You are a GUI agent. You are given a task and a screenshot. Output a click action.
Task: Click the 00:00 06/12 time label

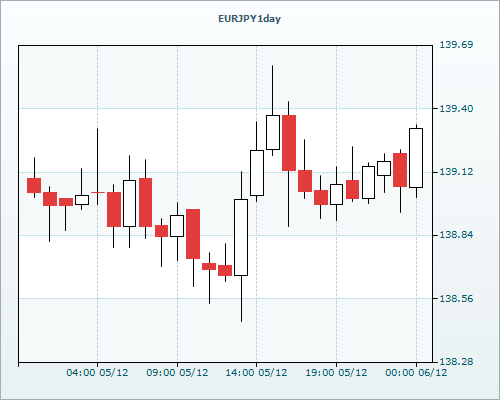[416, 372]
